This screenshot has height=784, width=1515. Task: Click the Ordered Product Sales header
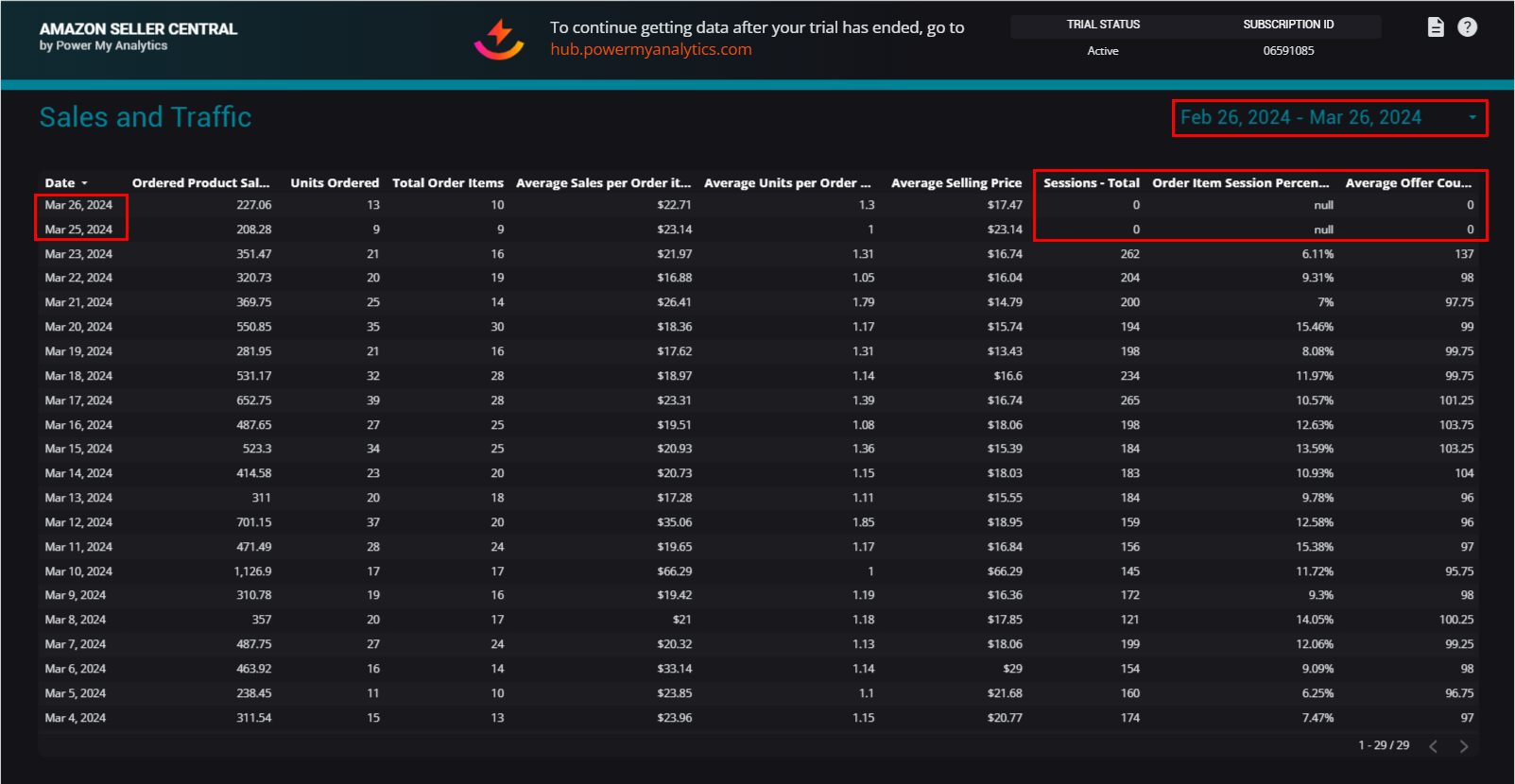(x=200, y=183)
